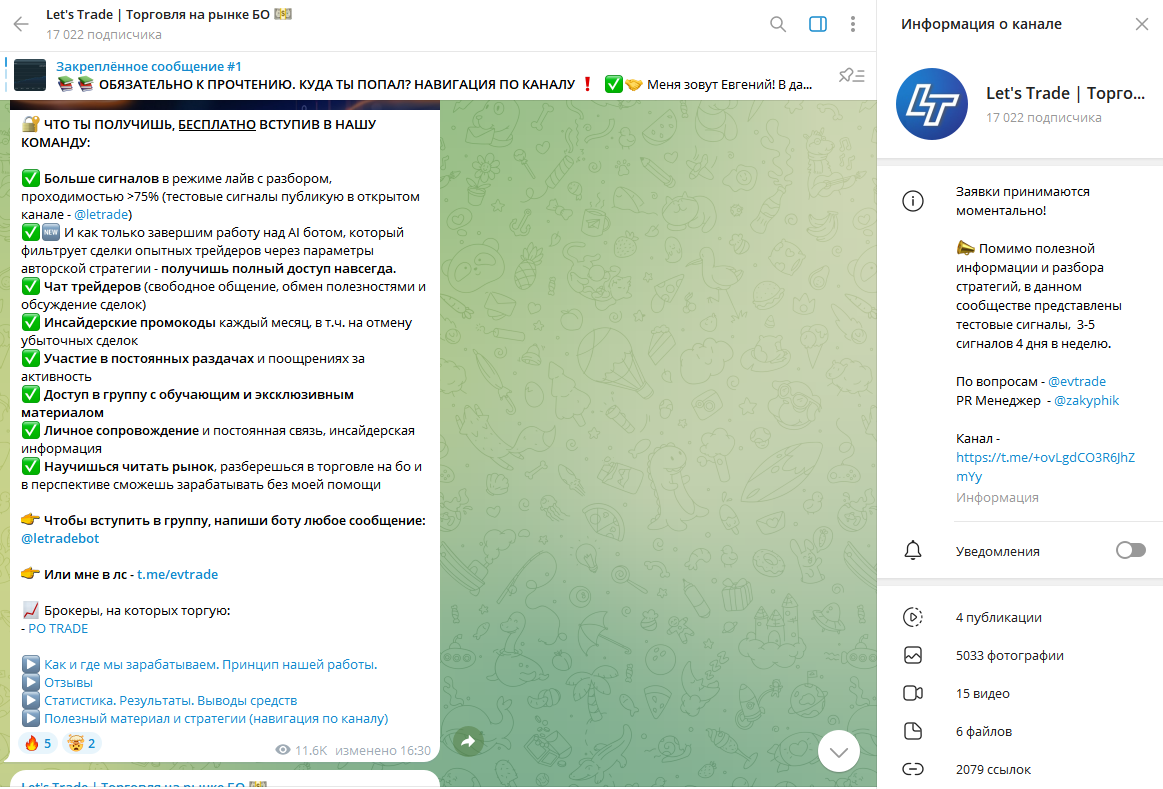Open 'Полезный материал и стратегии' navigation link

216,719
